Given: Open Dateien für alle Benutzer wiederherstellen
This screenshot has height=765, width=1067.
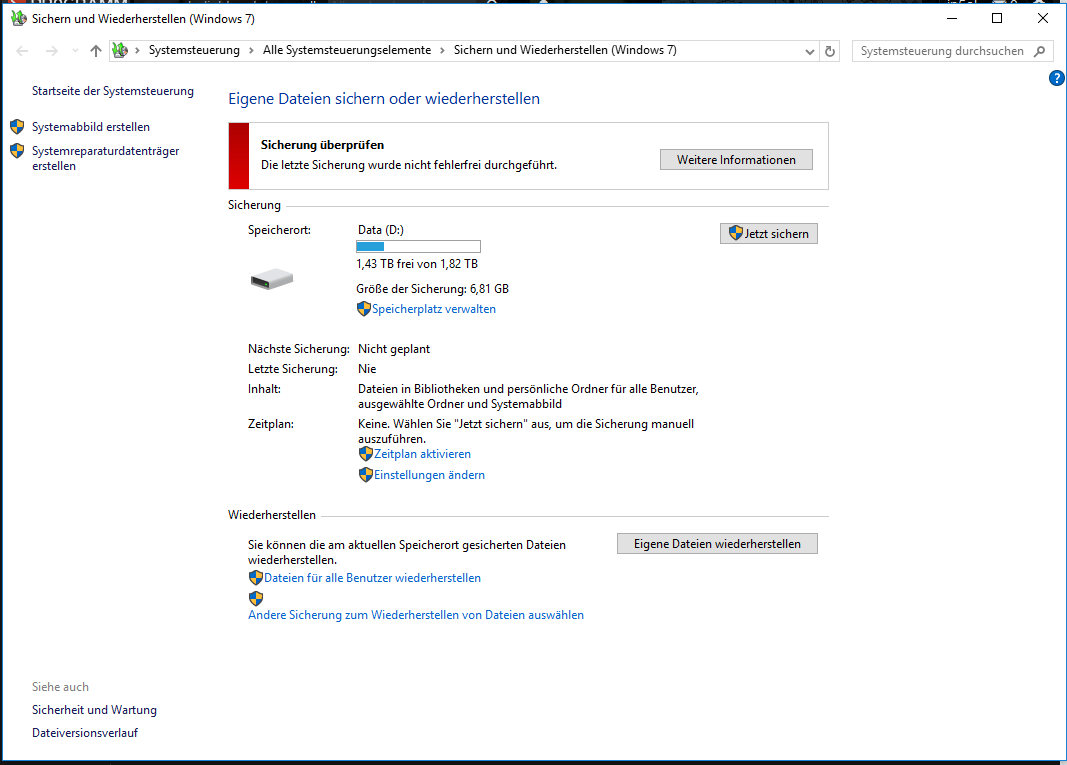Looking at the screenshot, I should (x=372, y=578).
